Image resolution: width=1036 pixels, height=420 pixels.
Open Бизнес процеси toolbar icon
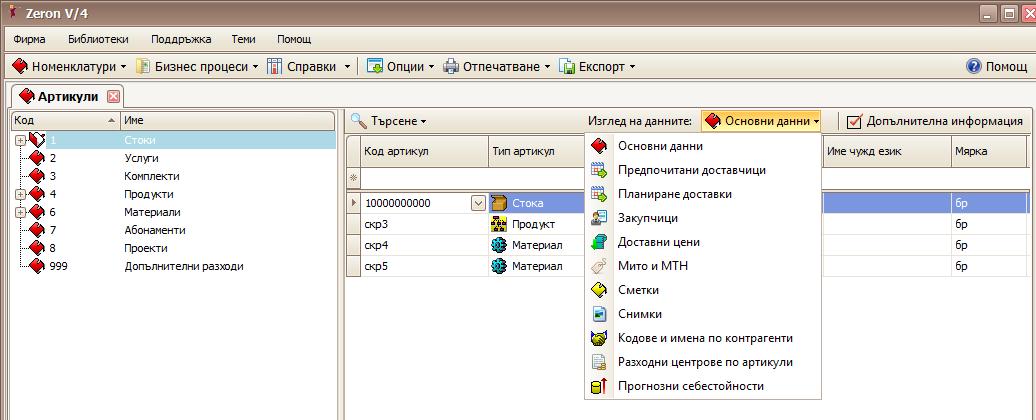click(143, 67)
